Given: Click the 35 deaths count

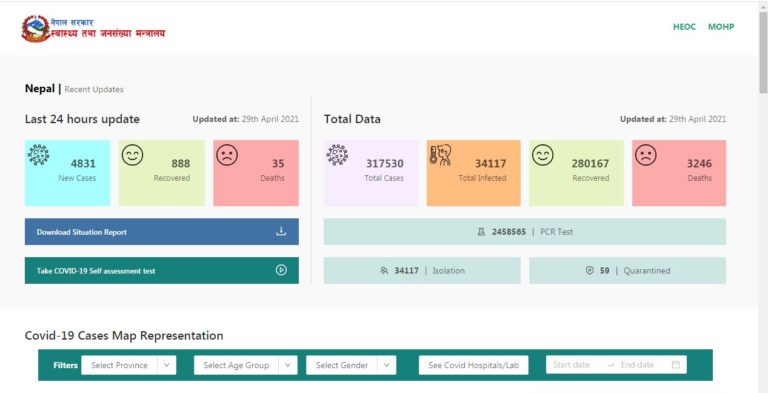Looking at the screenshot, I should pyautogui.click(x=278, y=164).
